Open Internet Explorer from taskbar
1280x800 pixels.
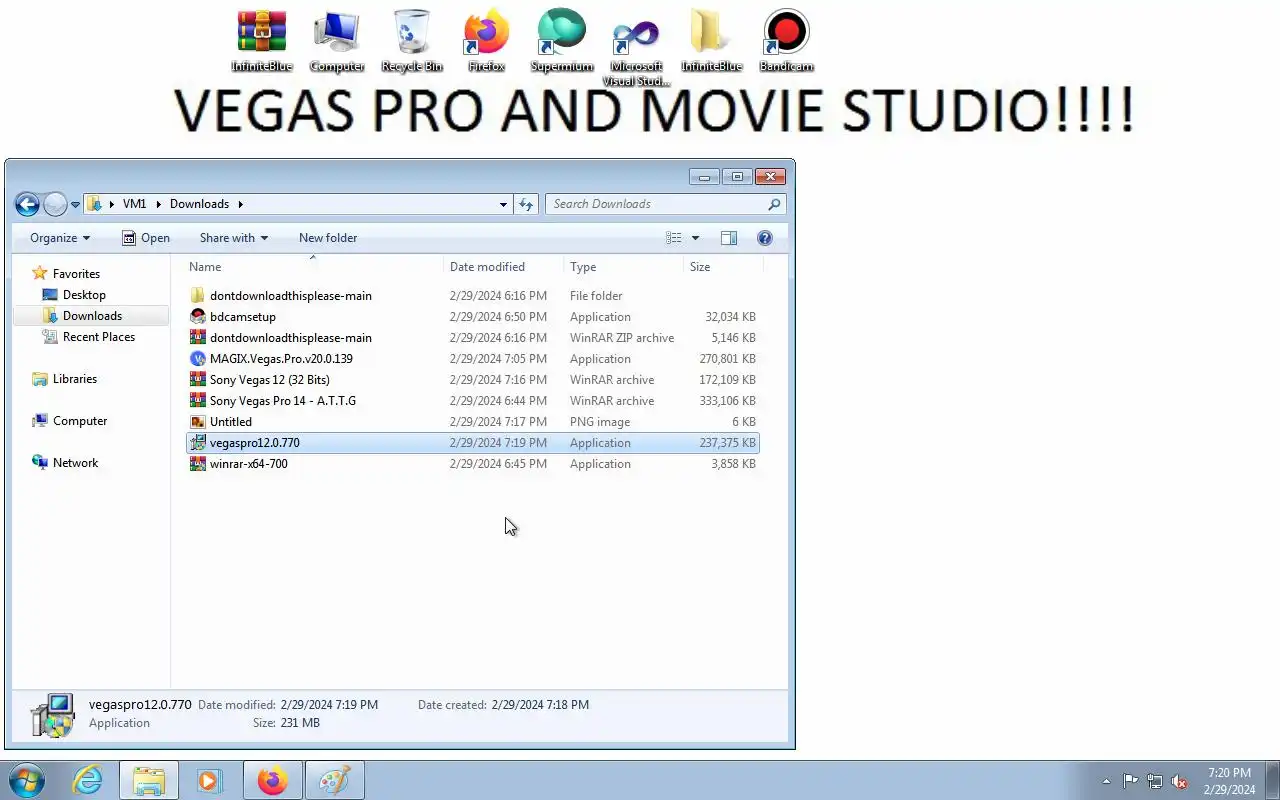(x=88, y=780)
